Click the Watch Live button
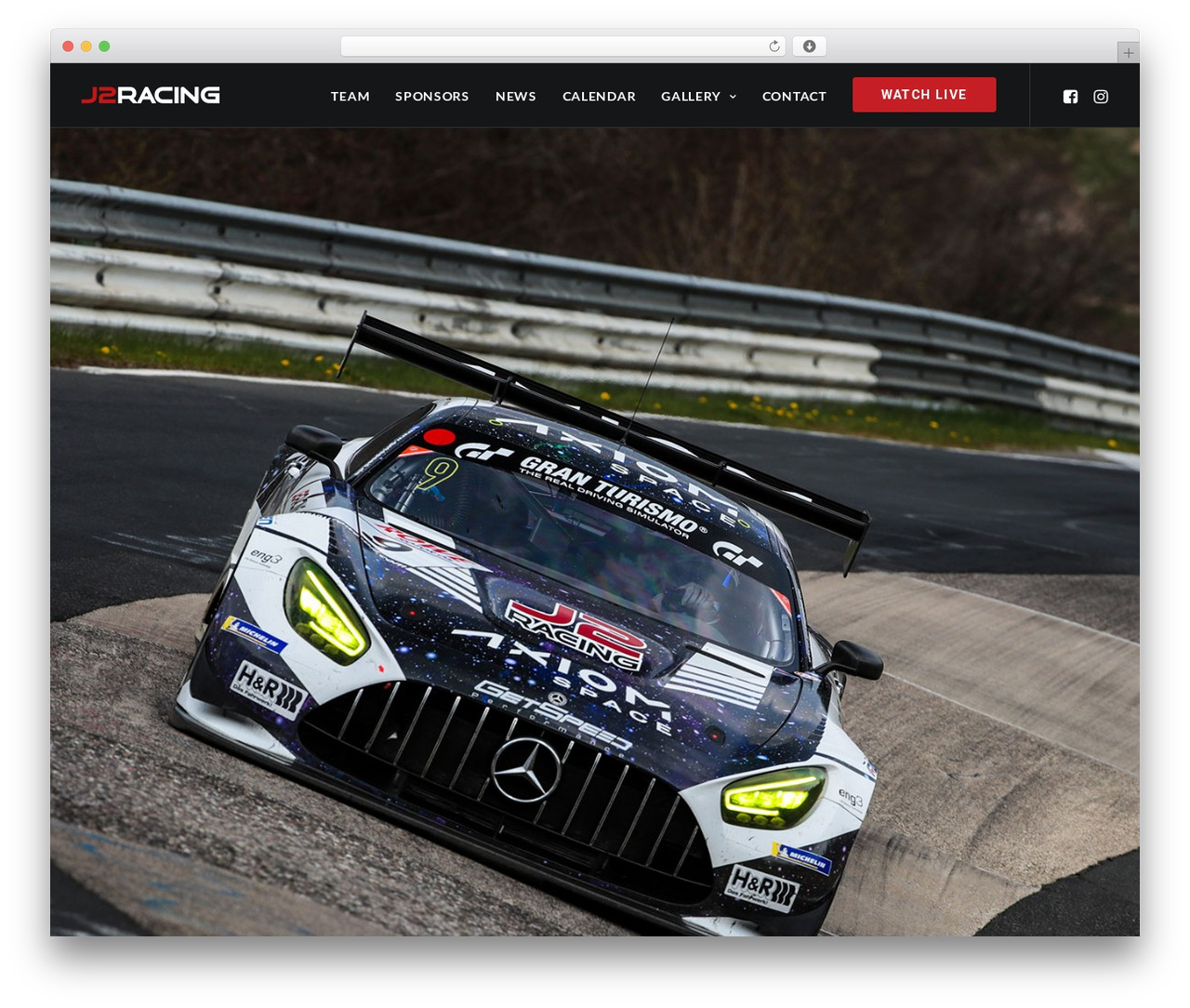This screenshot has width=1190, height=1008. [x=924, y=95]
